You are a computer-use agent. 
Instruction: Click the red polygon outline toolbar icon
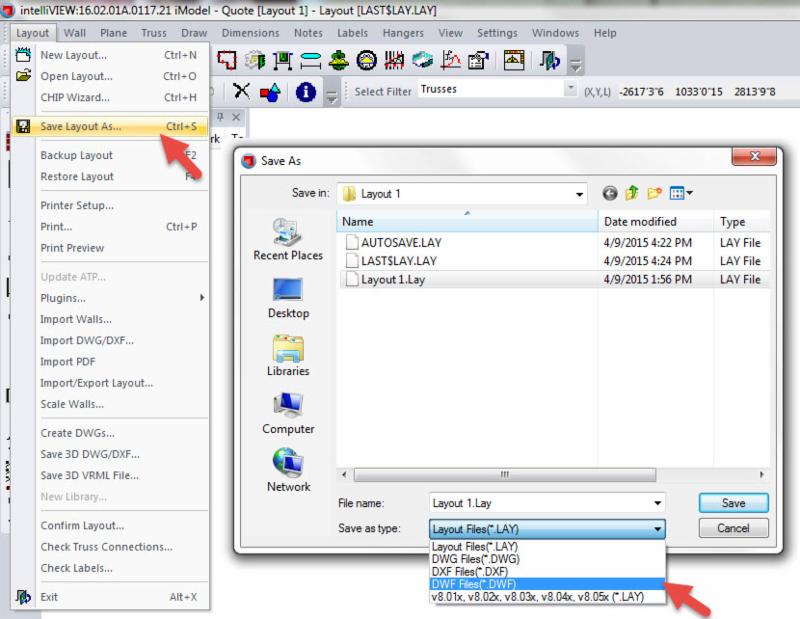click(227, 61)
